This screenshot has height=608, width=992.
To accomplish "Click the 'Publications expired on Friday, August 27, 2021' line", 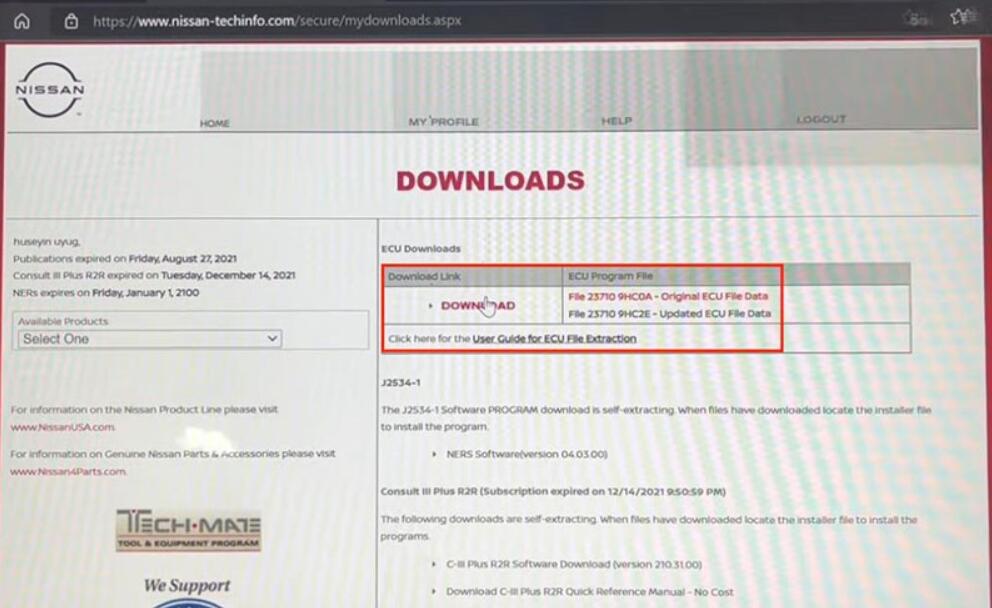I will click(x=125, y=259).
